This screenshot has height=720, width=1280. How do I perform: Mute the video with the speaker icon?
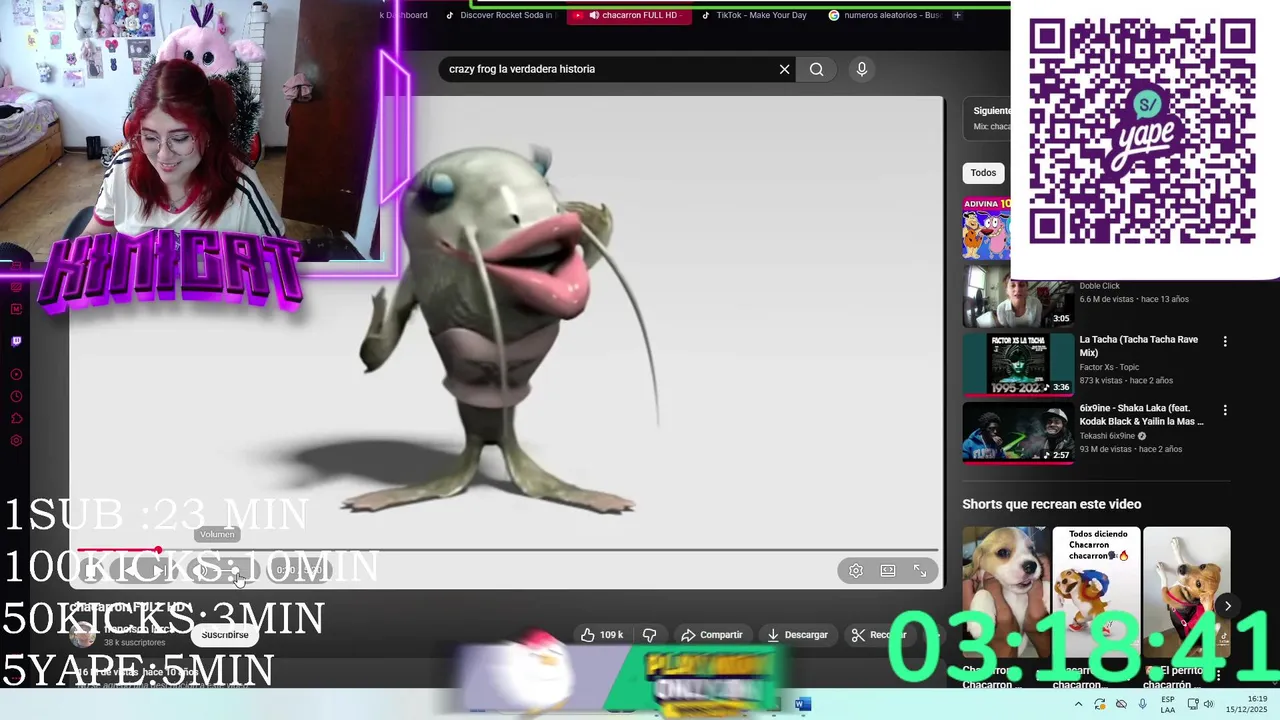[199, 571]
